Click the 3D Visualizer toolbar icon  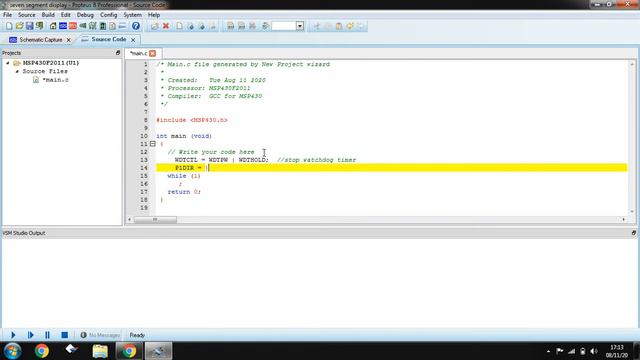click(x=83, y=26)
